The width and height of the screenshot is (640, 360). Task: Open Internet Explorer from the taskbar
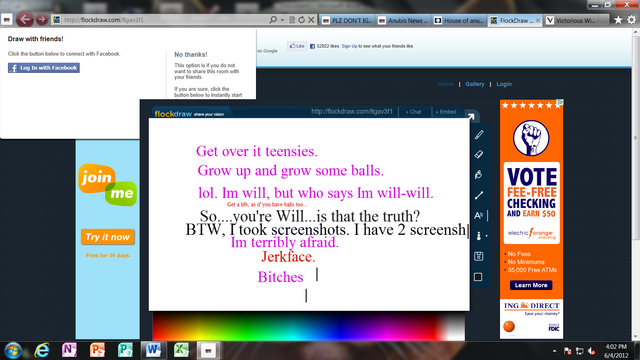42,350
